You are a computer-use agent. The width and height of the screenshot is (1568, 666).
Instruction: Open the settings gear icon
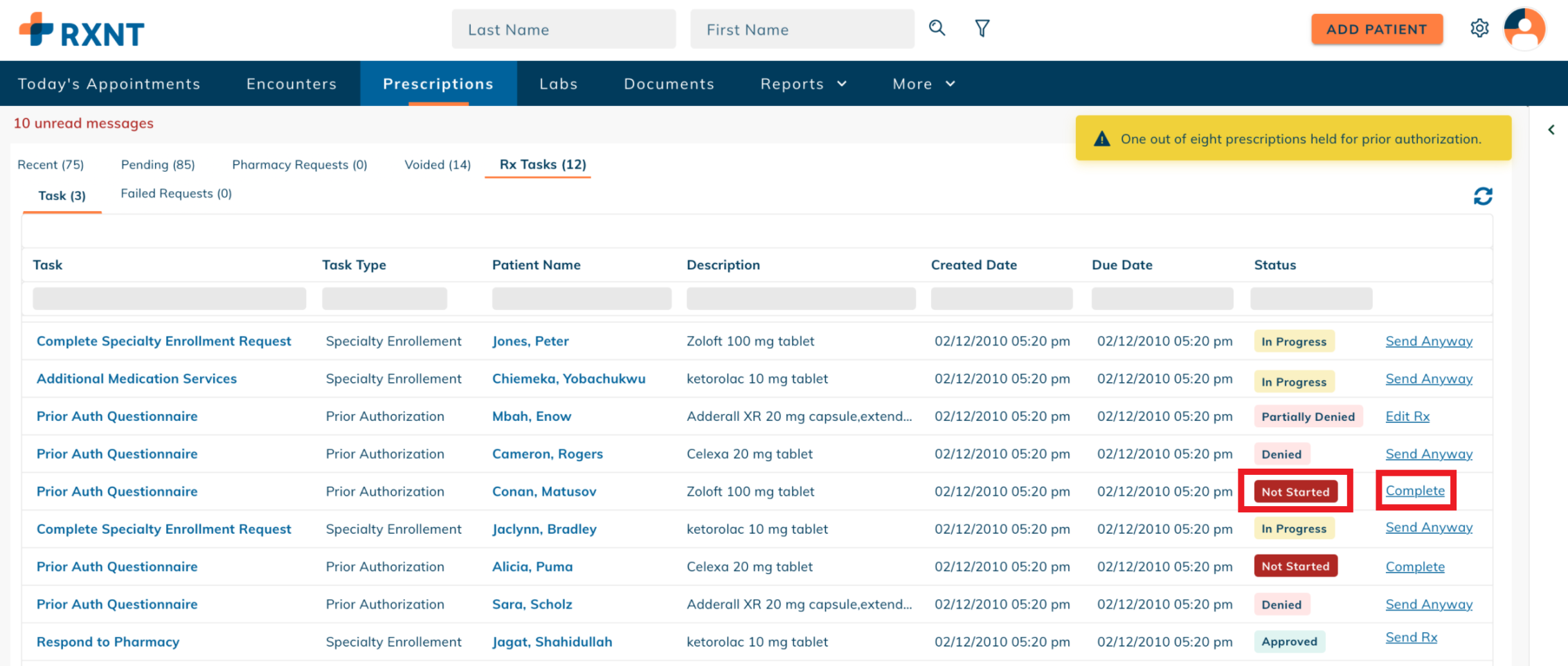(1479, 28)
